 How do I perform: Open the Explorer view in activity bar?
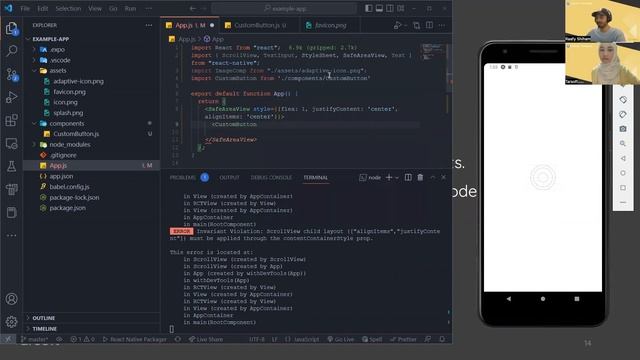[x=11, y=28]
